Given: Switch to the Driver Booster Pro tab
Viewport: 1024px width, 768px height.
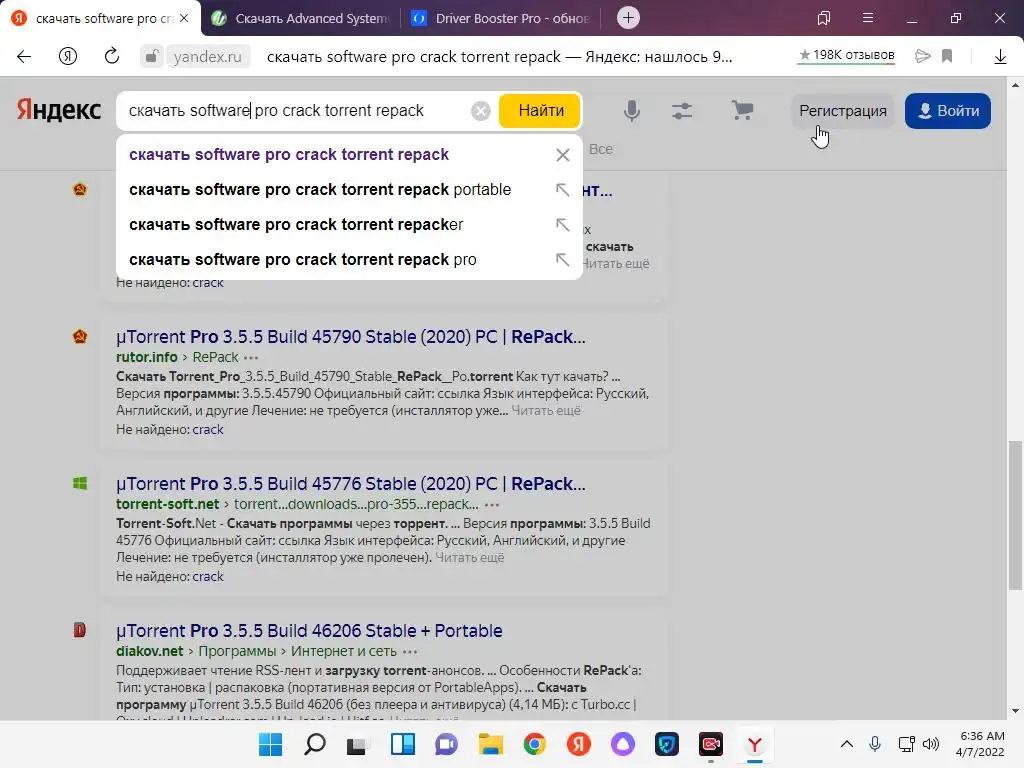Looking at the screenshot, I should point(500,18).
